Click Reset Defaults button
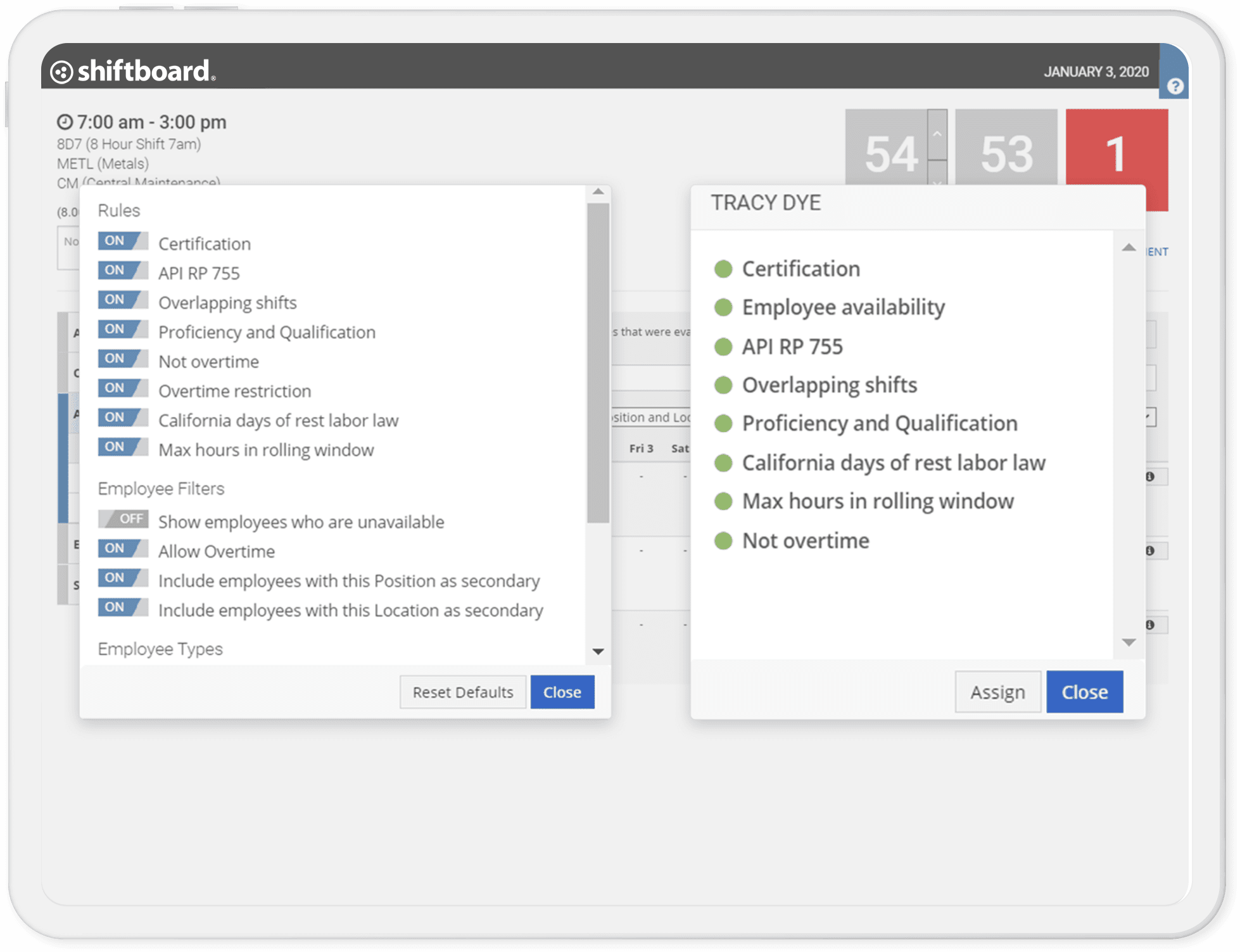This screenshot has width=1240, height=952. point(461,691)
